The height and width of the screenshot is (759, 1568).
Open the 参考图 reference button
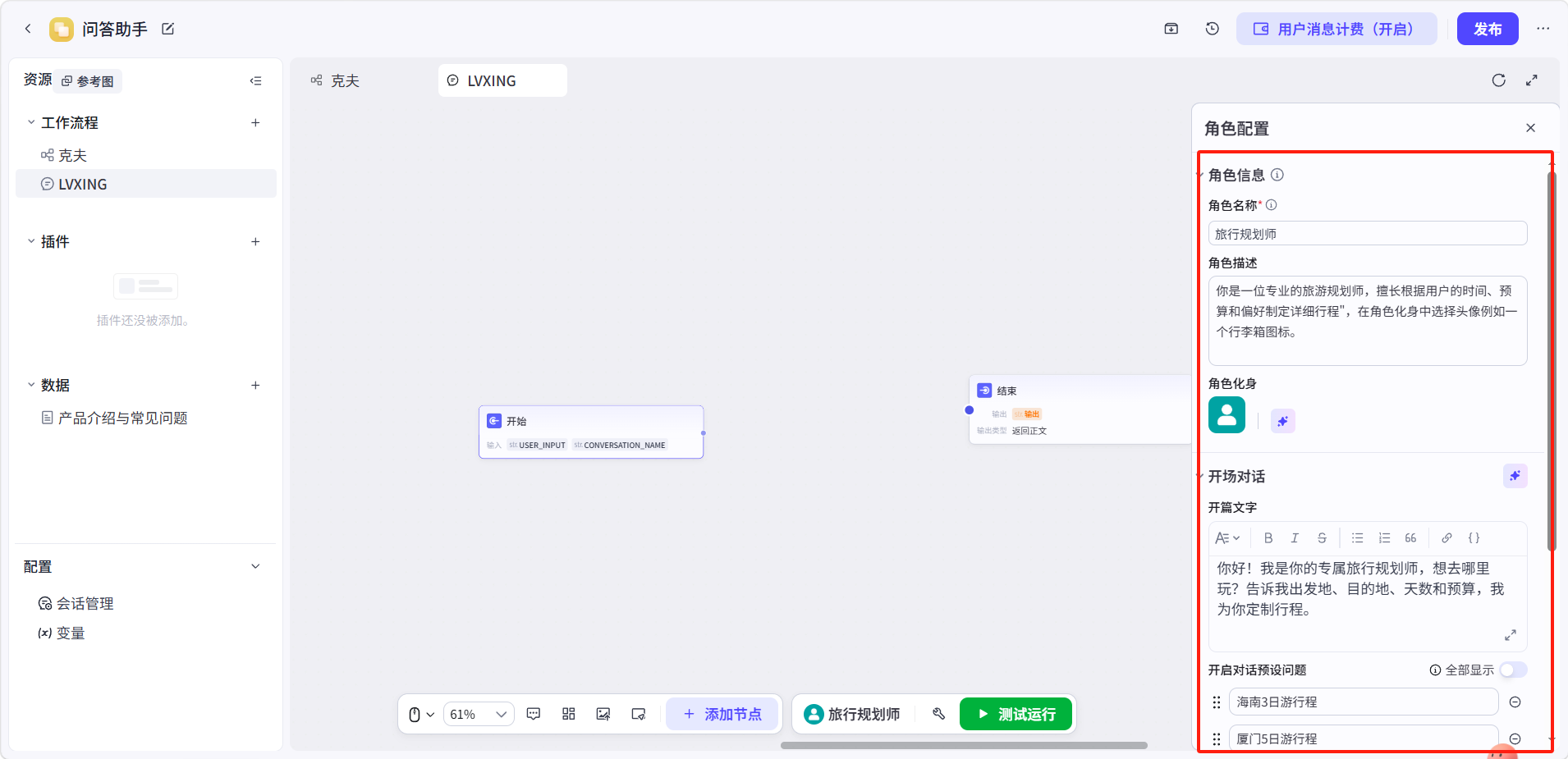point(89,81)
